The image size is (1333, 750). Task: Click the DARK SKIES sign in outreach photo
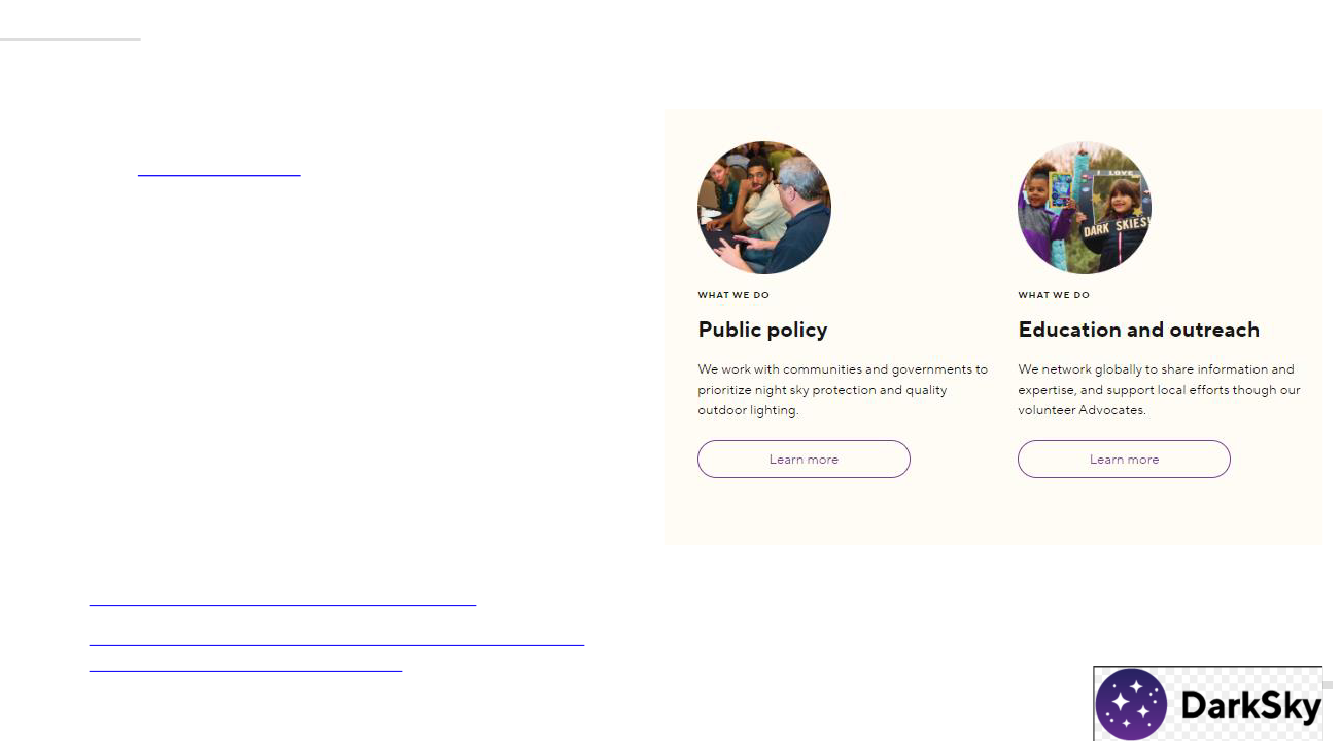(x=1118, y=229)
